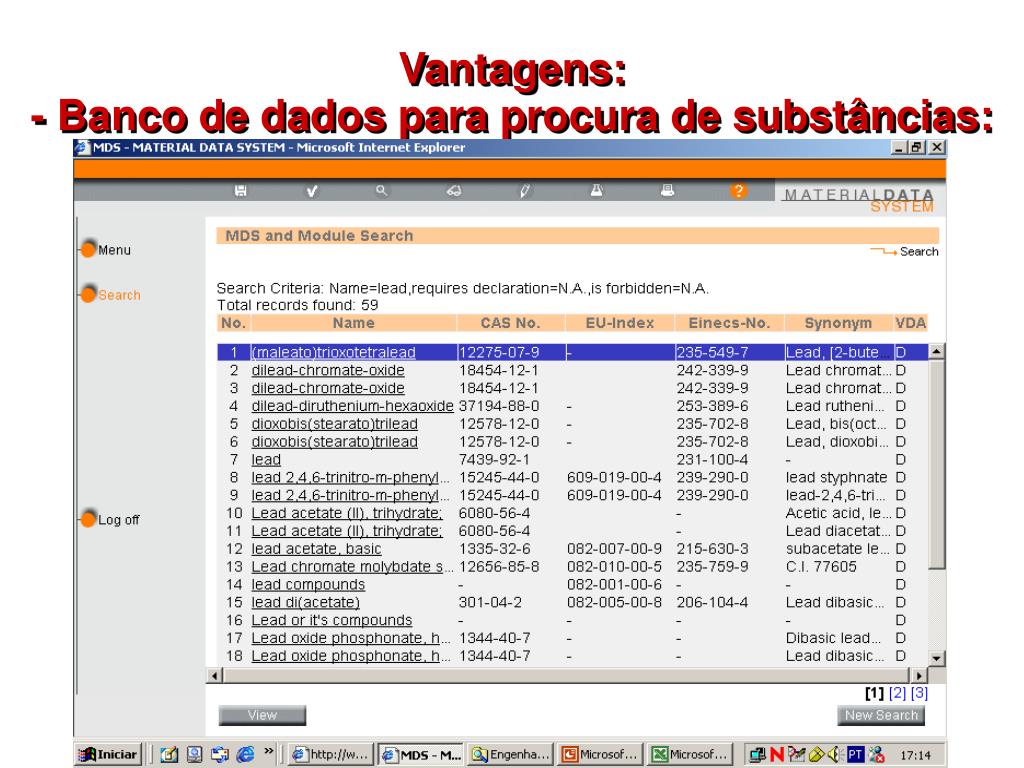Viewport: 1024px width, 768px height.
Task: Click the notepad quick launch icon on taskbar
Action: pyautogui.click(x=169, y=754)
